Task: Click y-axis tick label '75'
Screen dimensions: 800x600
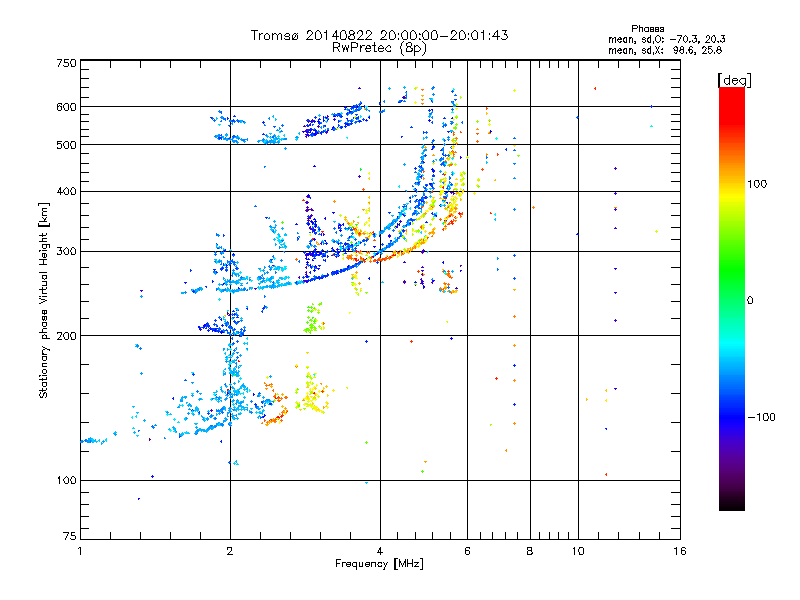Action: tap(70, 536)
